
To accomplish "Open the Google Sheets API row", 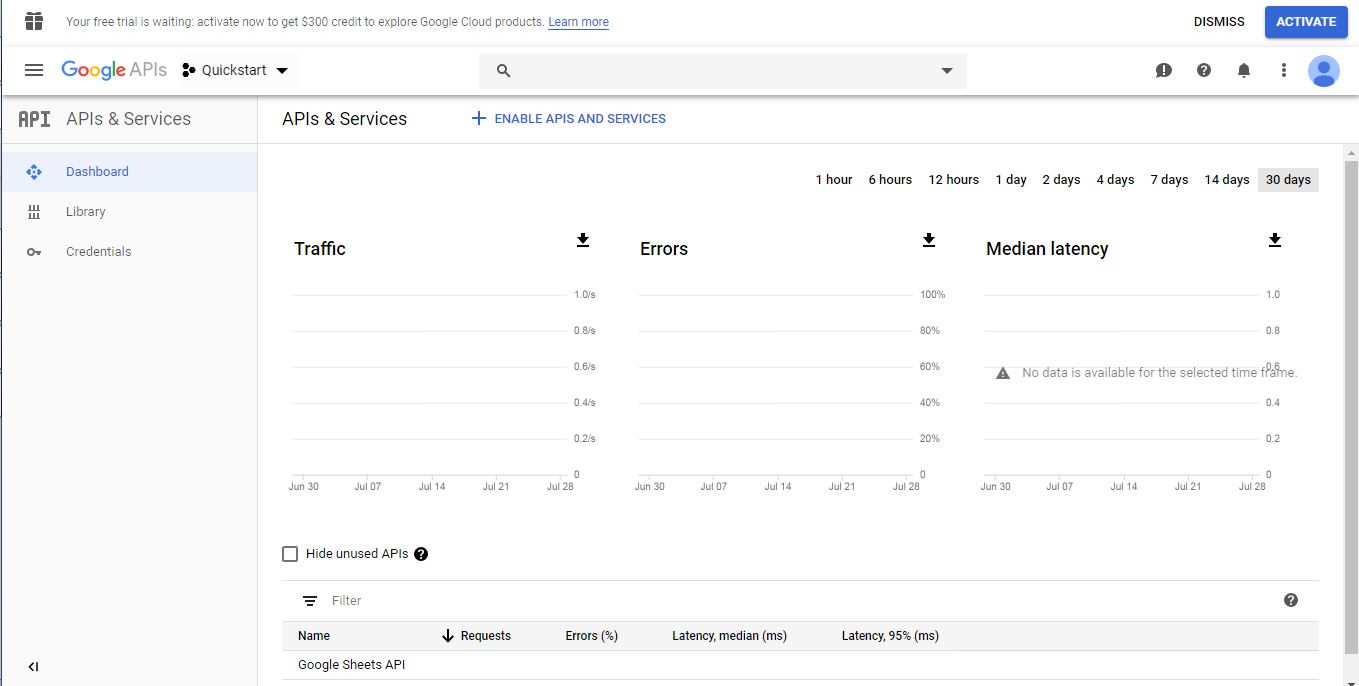I will point(351,664).
